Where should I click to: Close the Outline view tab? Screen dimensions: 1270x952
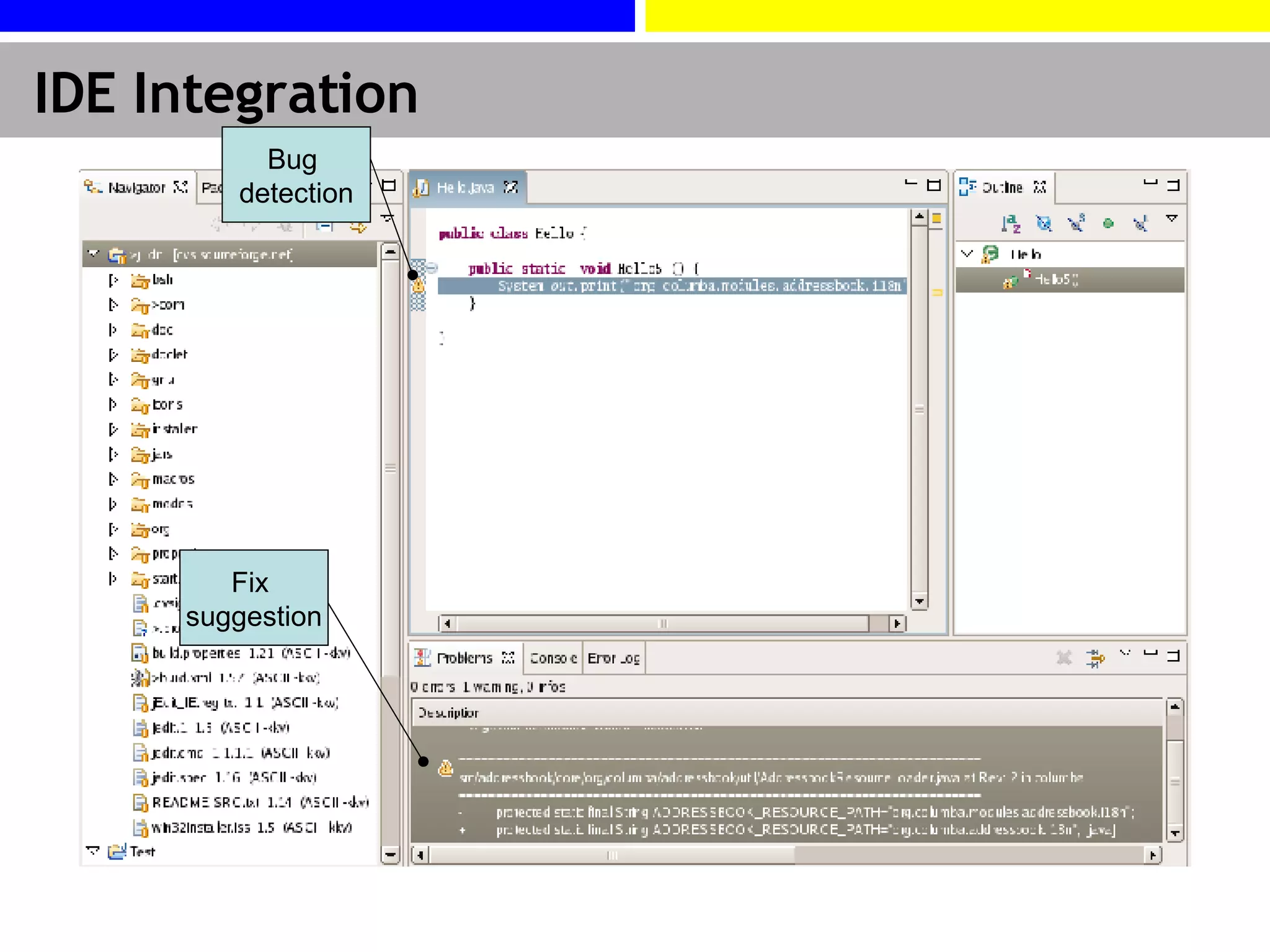pyautogui.click(x=1040, y=187)
